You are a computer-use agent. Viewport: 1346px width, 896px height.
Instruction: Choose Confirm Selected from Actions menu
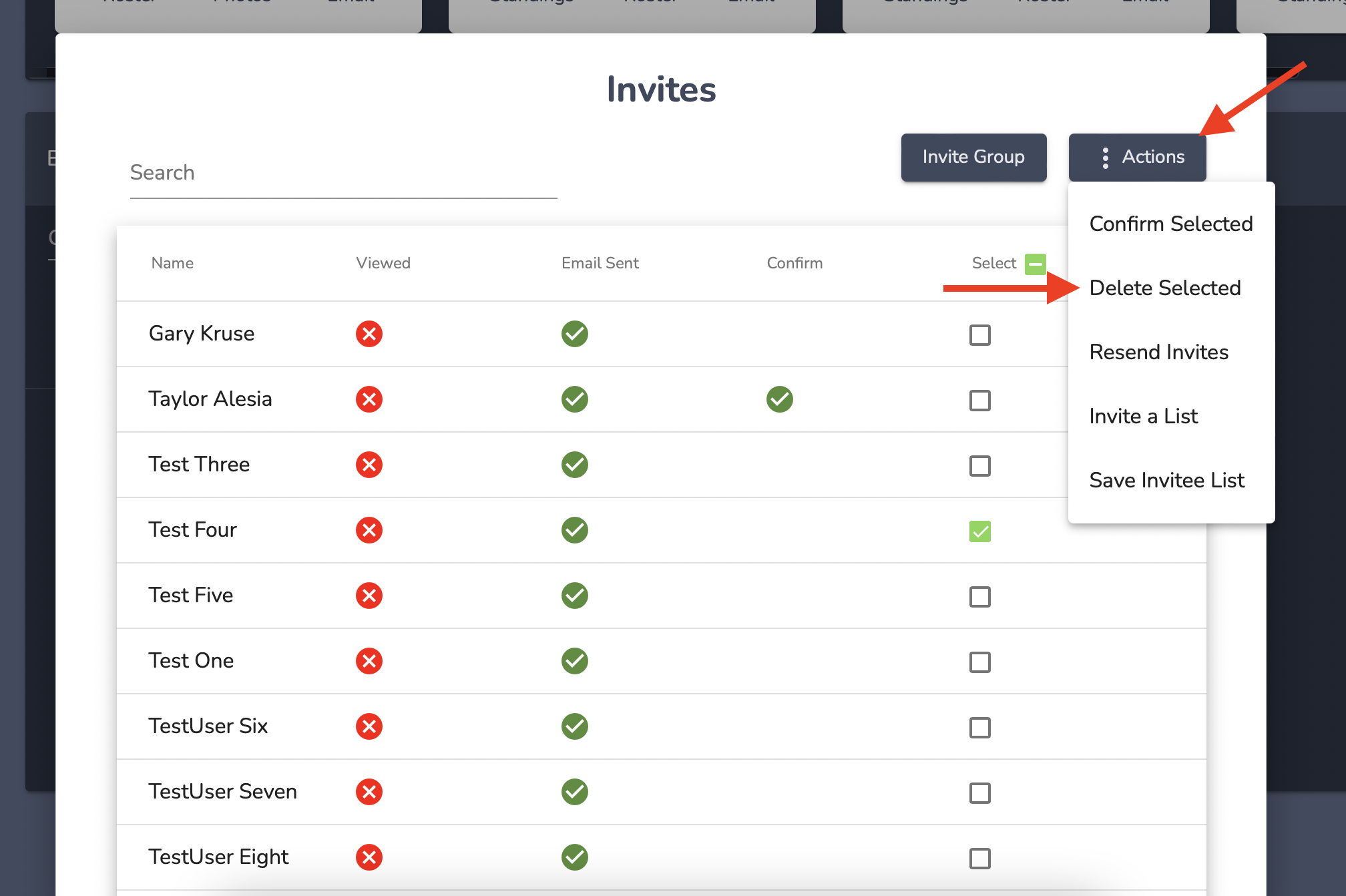pyautogui.click(x=1171, y=224)
